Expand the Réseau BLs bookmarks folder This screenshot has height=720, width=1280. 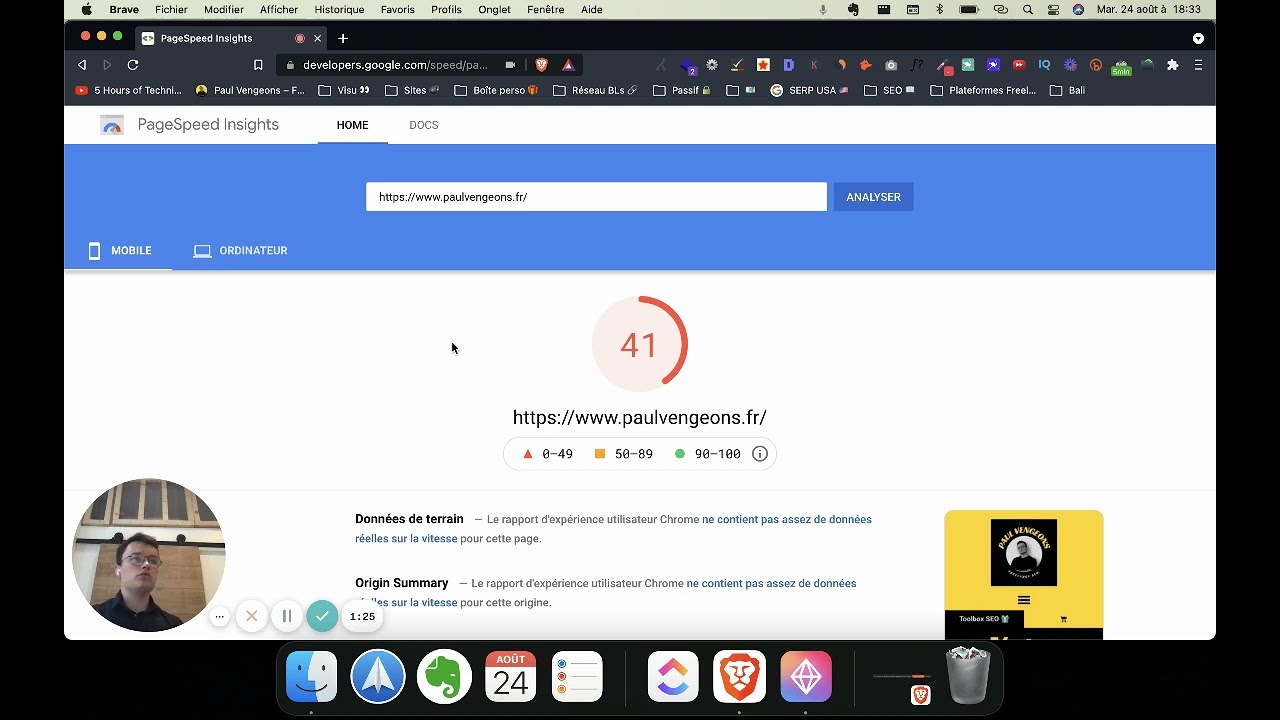pos(595,90)
